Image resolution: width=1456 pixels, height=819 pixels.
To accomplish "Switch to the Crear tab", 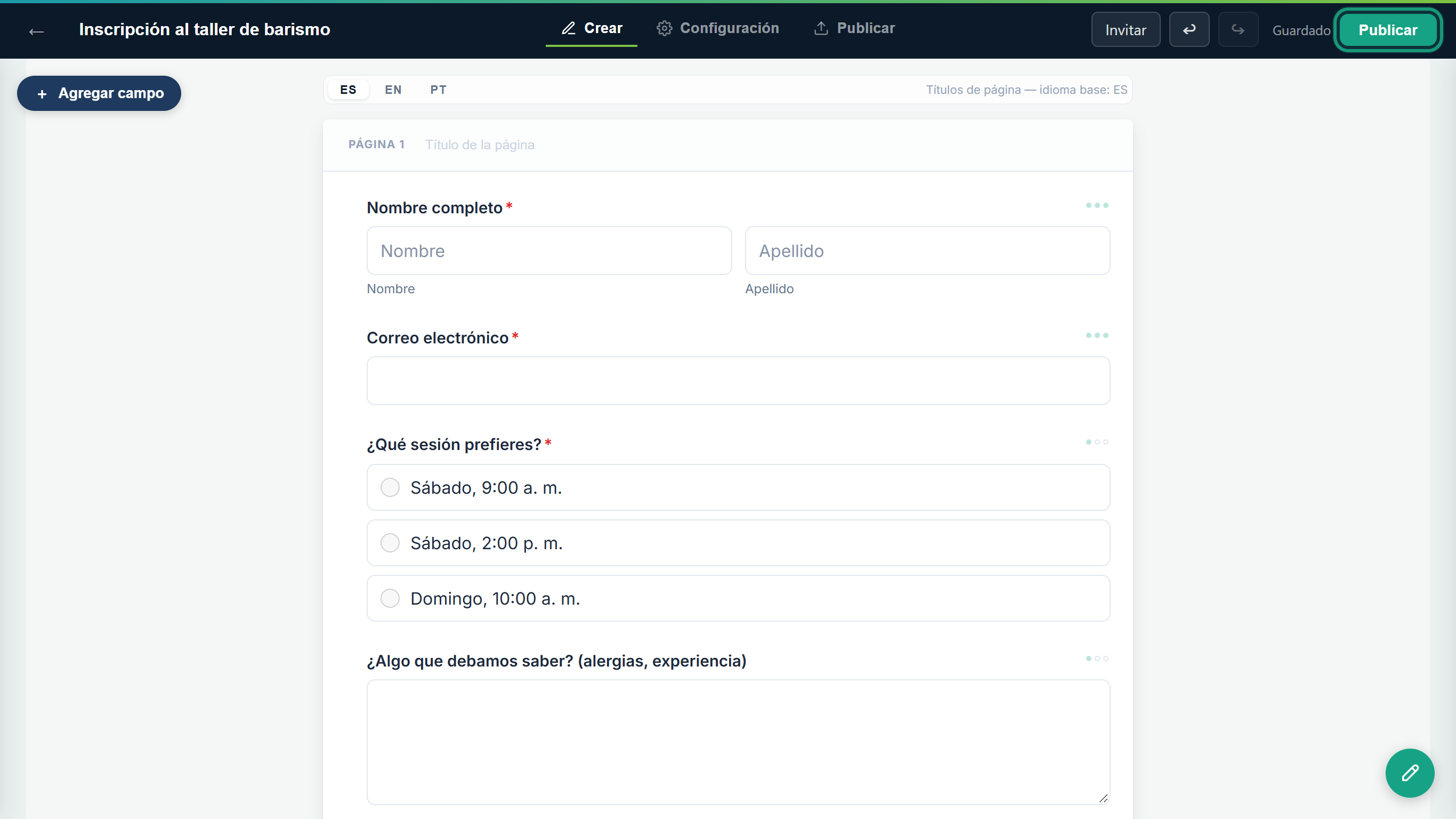I will click(x=591, y=28).
